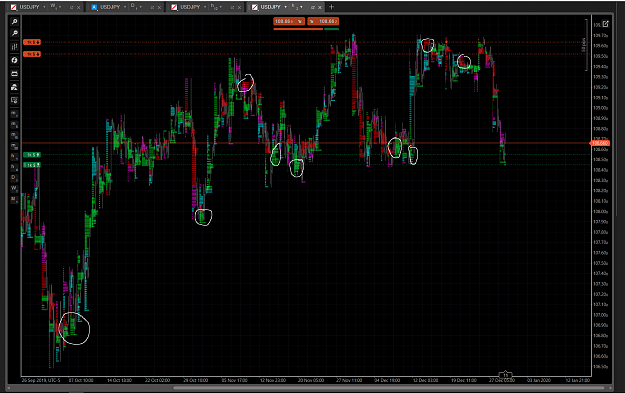Expand timeframe dropdown on third USDJPY tab

[220, 7]
